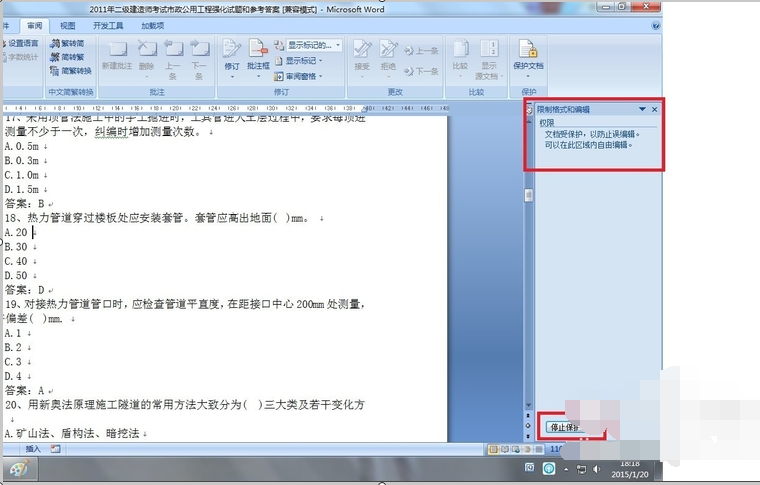Close the 限制格式和编辑 task pane
The height and width of the screenshot is (485, 760).
[x=654, y=109]
